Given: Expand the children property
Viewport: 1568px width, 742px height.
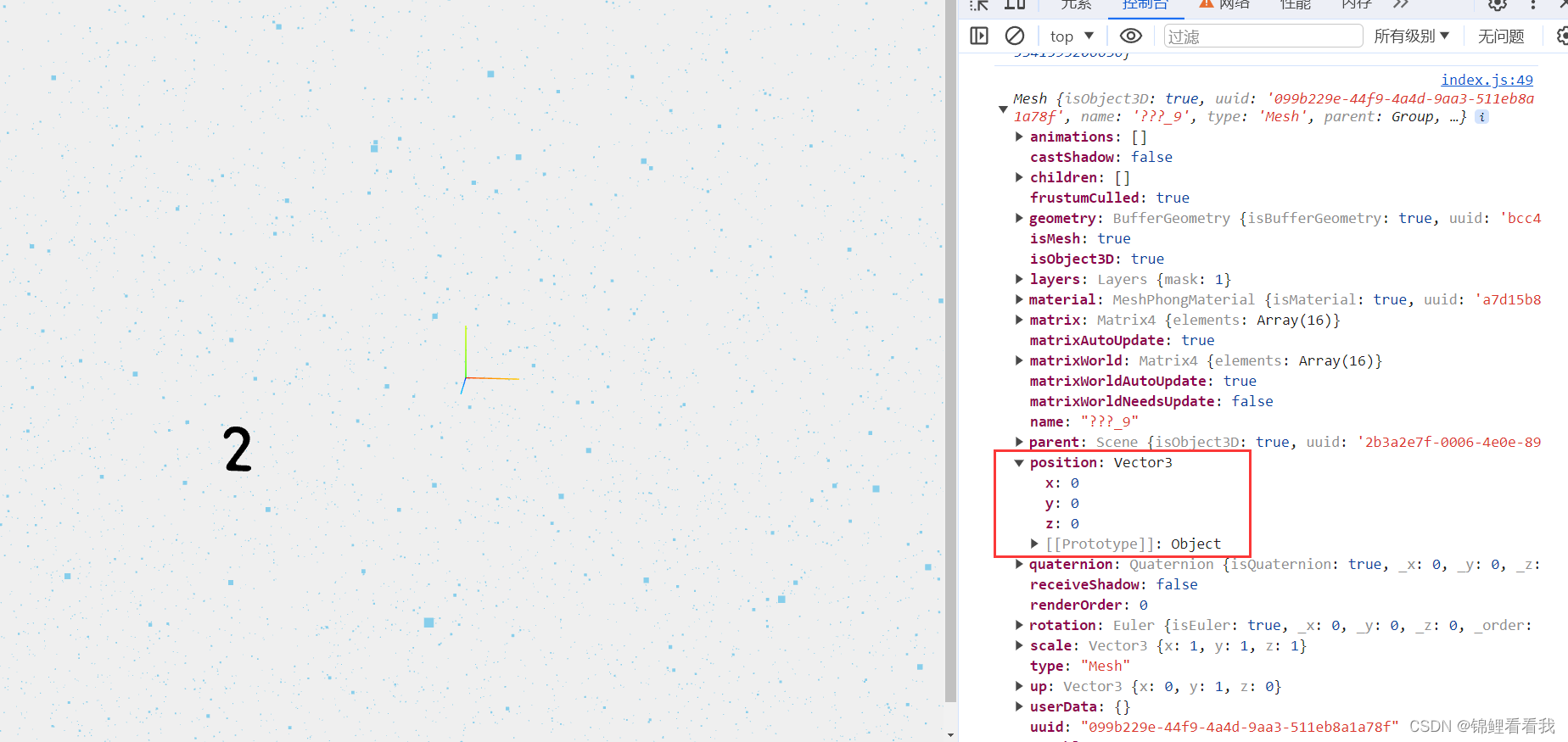Looking at the screenshot, I should [x=1019, y=177].
